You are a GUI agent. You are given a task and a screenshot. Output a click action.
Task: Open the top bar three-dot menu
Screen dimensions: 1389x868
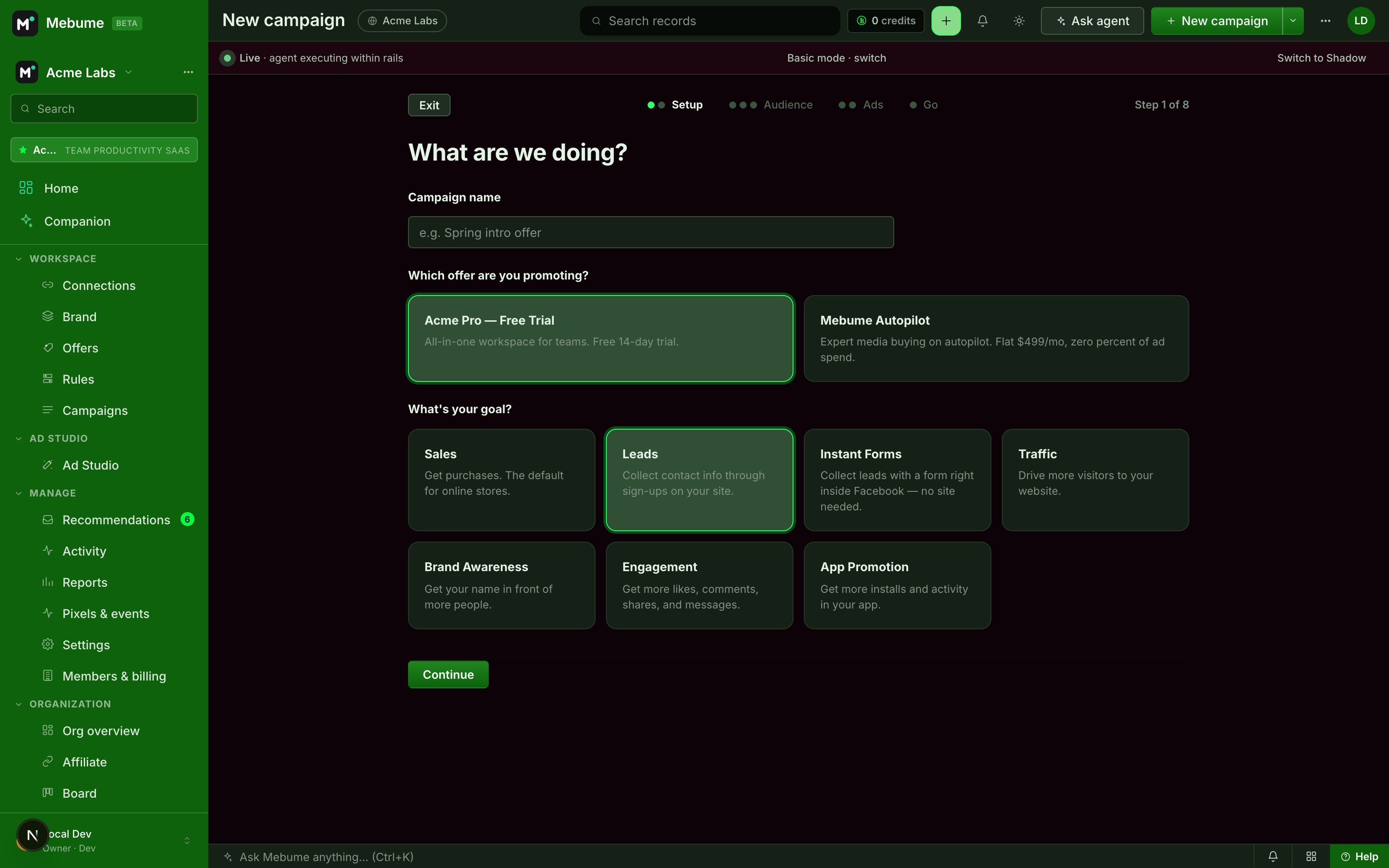1325,21
